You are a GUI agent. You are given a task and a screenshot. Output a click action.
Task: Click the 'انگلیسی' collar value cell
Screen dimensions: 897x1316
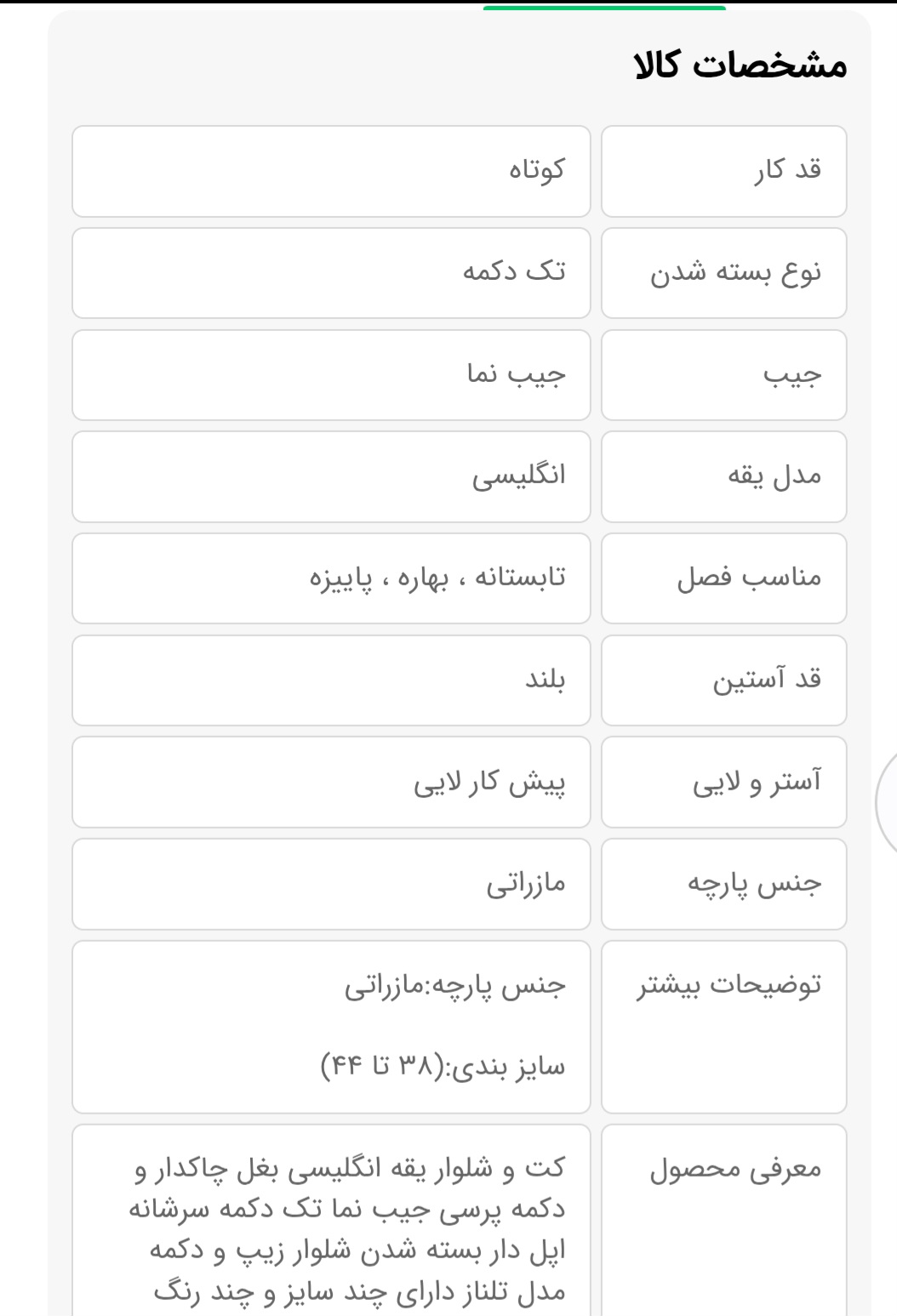point(331,476)
